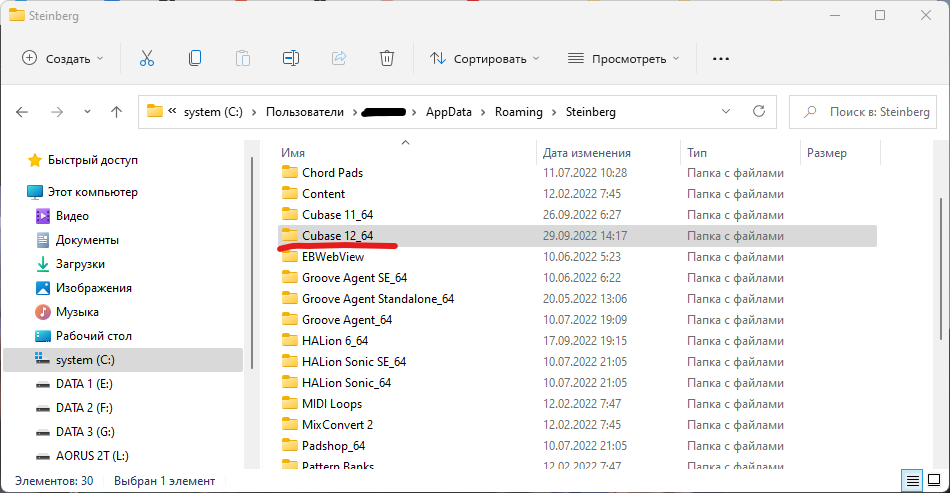Click the folder icon in the address bar

point(155,111)
